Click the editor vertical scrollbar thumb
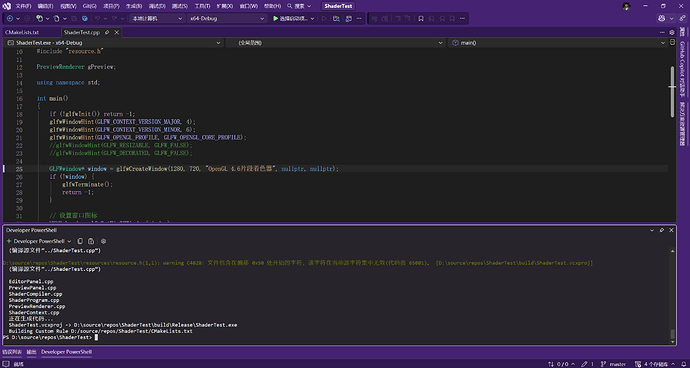The height and width of the screenshot is (368, 690). point(672,92)
